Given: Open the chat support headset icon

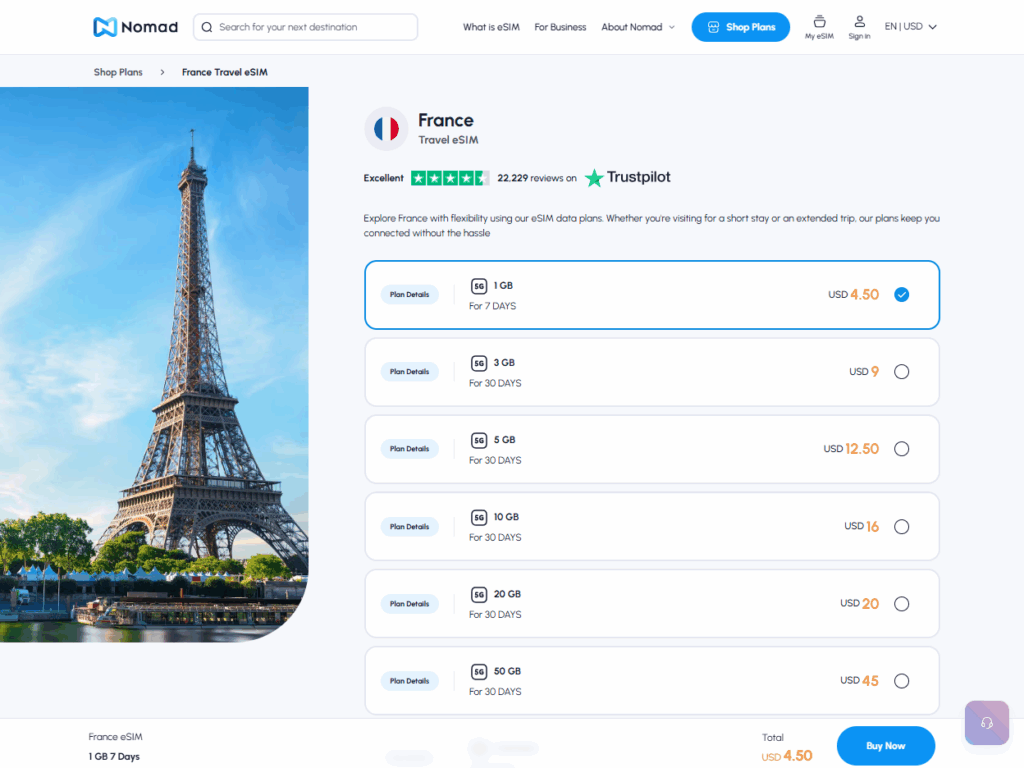Looking at the screenshot, I should [x=987, y=722].
